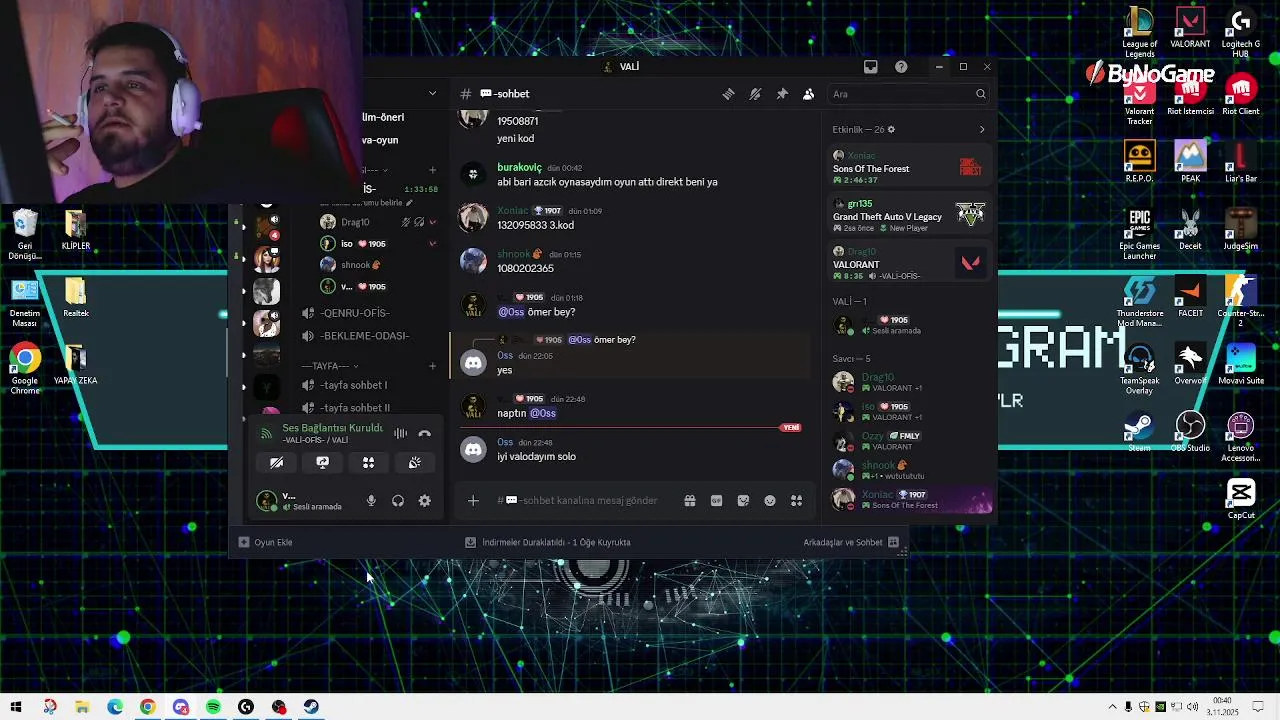Toggle the member list icon
Screen dimensions: 1280x720
[808, 94]
